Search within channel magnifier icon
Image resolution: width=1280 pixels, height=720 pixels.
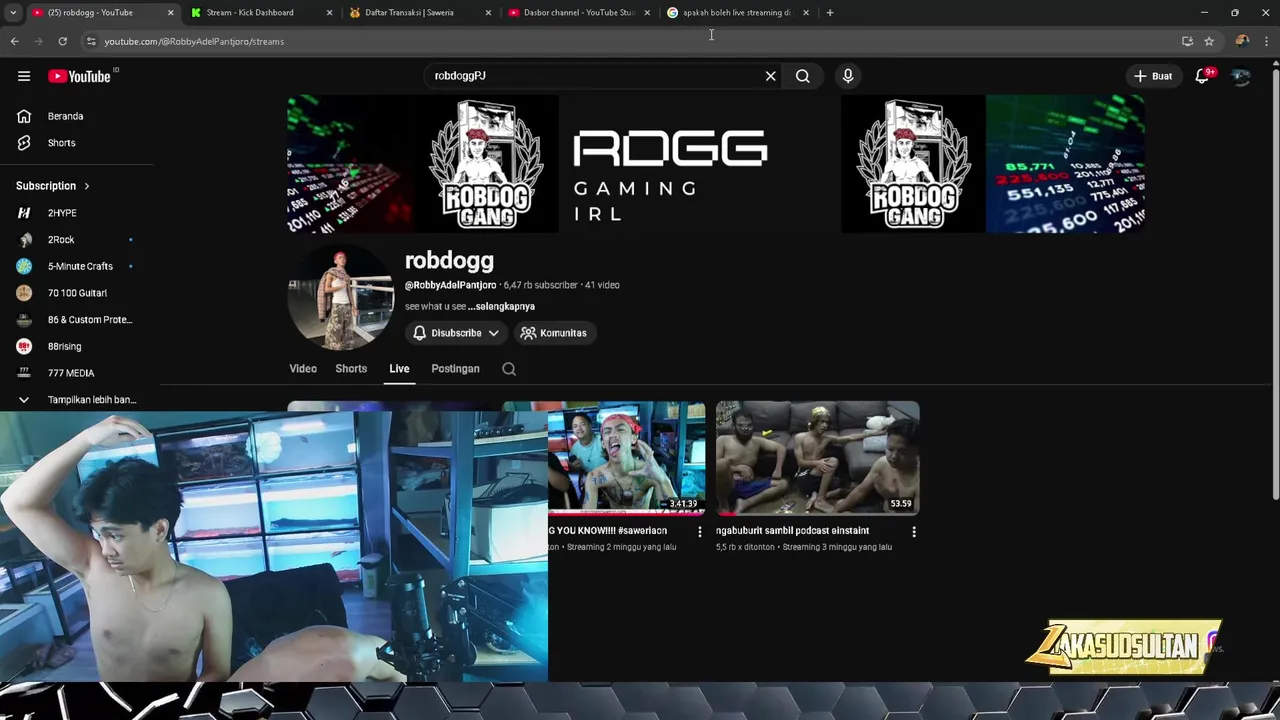tap(509, 369)
